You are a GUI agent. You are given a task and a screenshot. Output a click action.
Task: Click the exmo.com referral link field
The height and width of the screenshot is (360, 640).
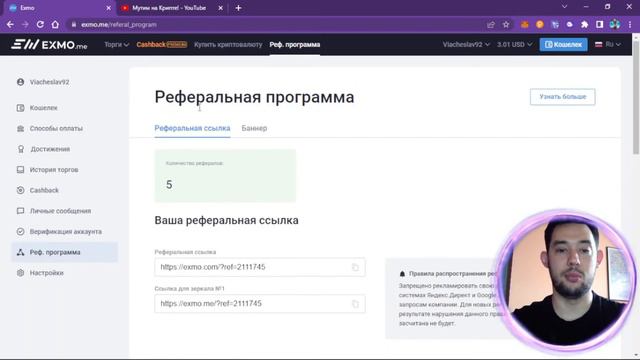260,267
